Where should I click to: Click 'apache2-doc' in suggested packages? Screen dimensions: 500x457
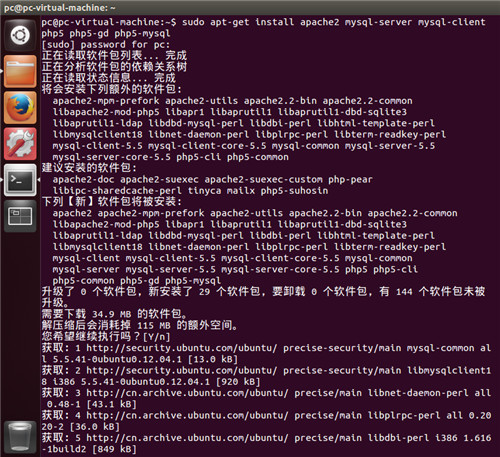pyautogui.click(x=83, y=180)
